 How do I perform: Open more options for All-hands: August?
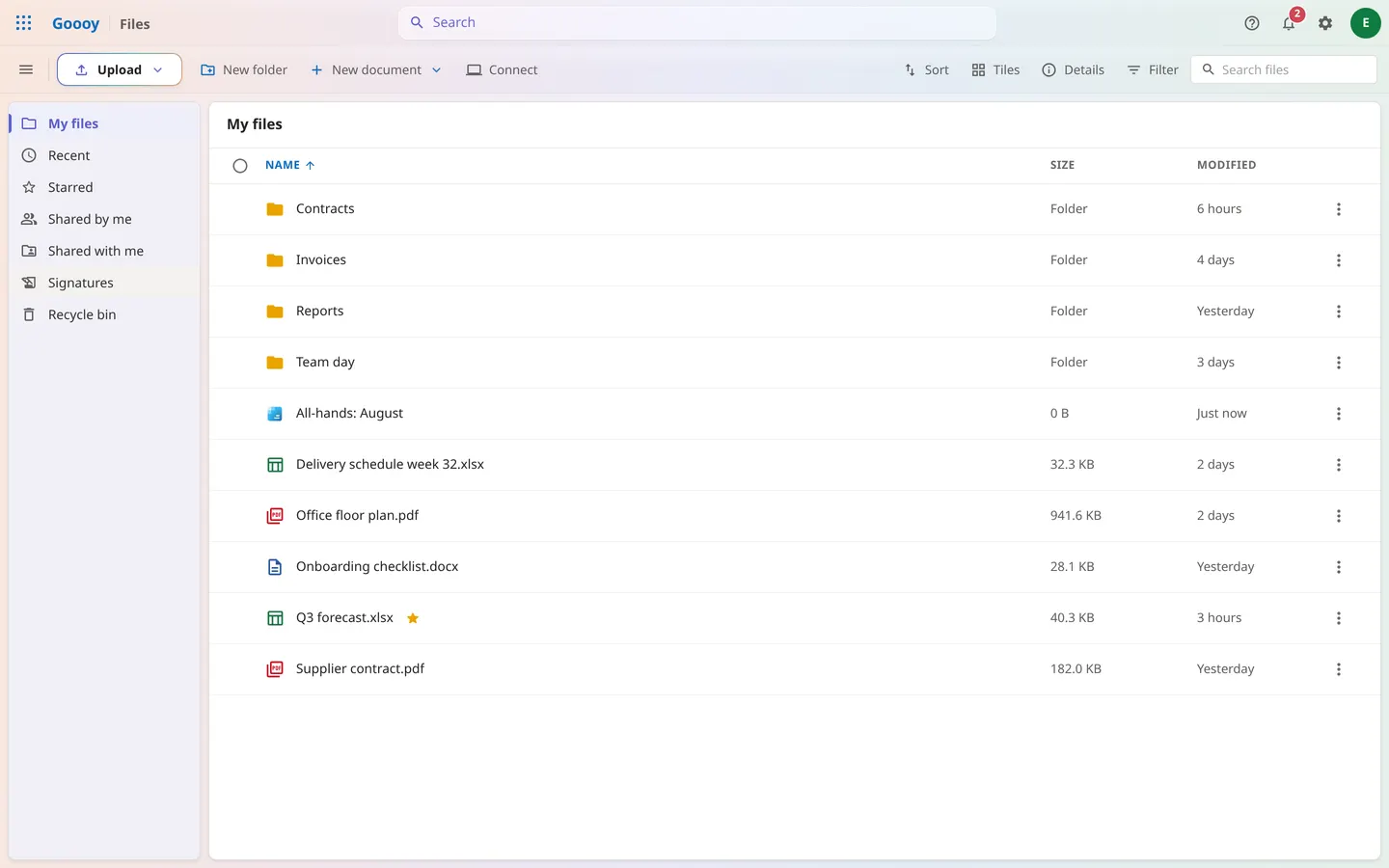pos(1338,414)
